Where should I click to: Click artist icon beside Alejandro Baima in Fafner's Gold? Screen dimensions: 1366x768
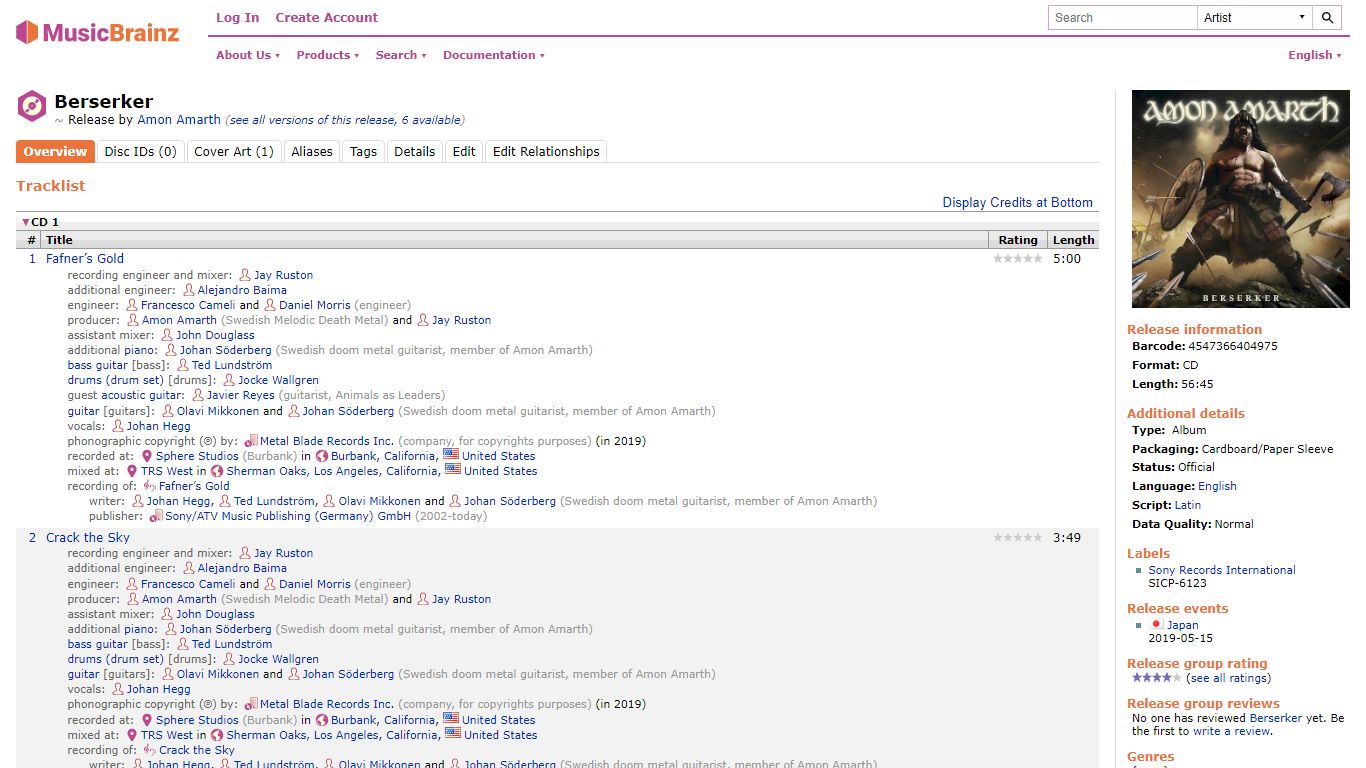point(189,290)
